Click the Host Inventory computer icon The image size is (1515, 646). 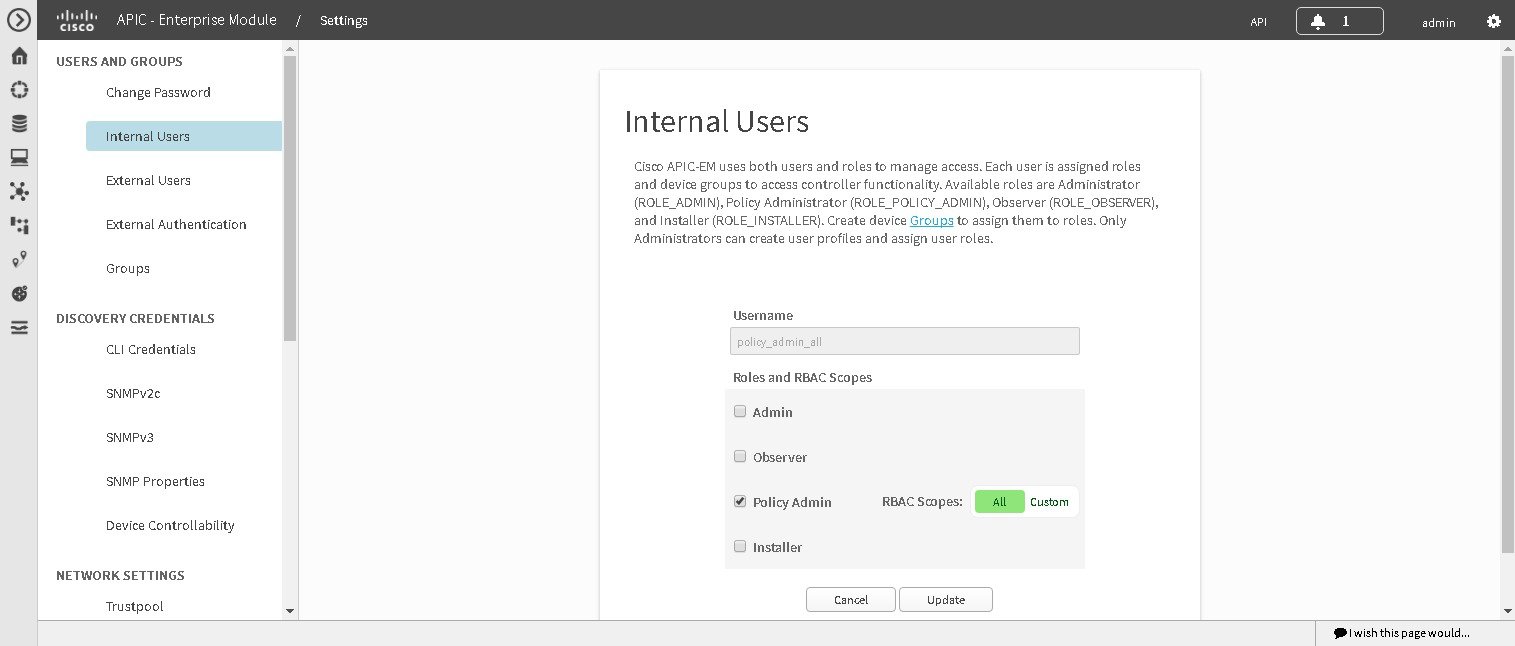[x=18, y=157]
